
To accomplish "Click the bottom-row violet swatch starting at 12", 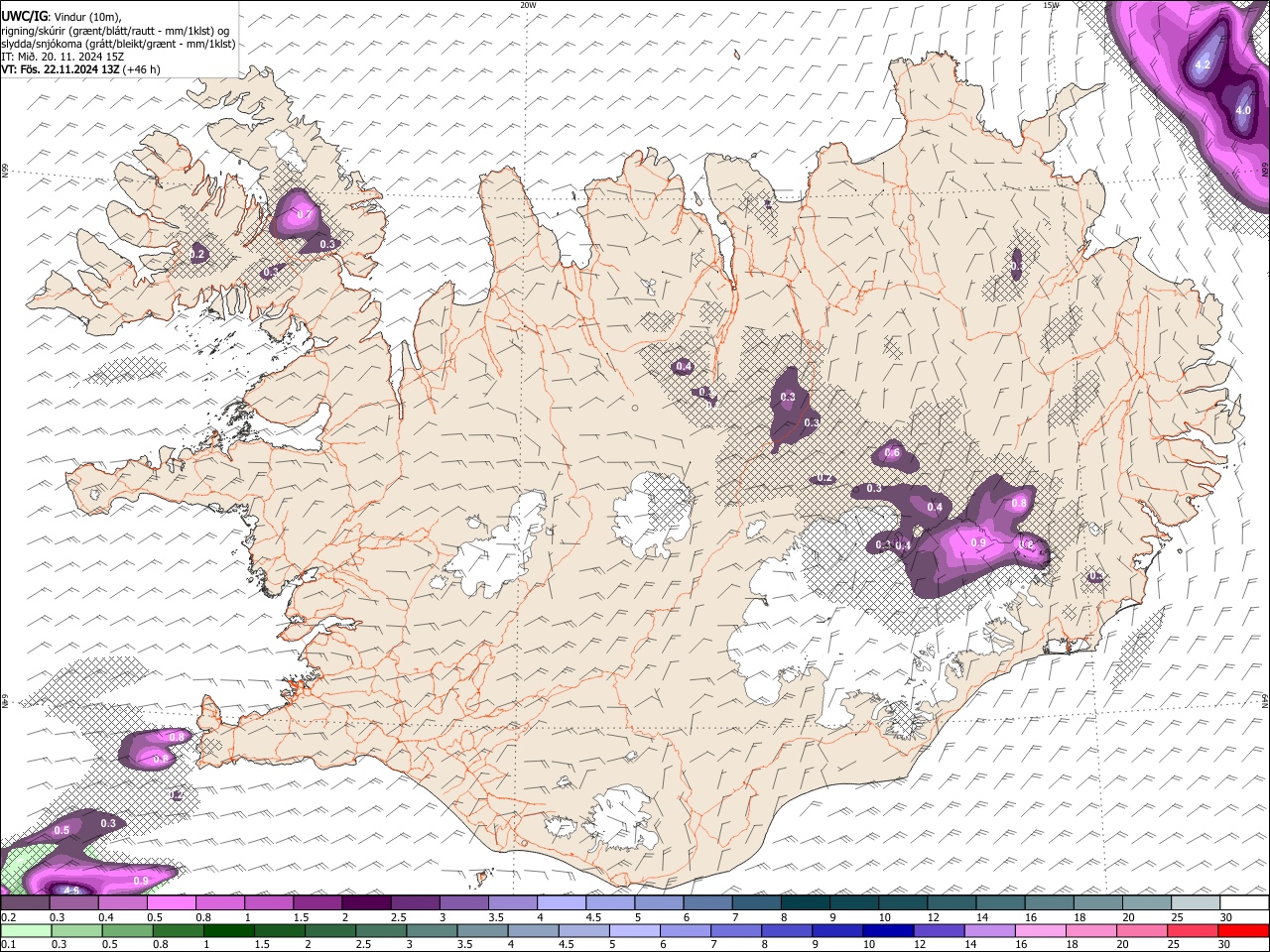I will (x=939, y=931).
